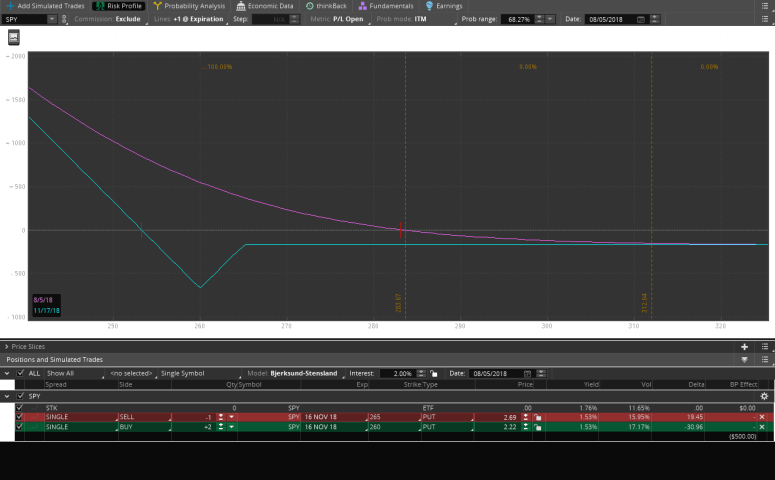Image resolution: width=775 pixels, height=480 pixels.
Task: Click the gear icon in the SPY row
Action: (763, 396)
